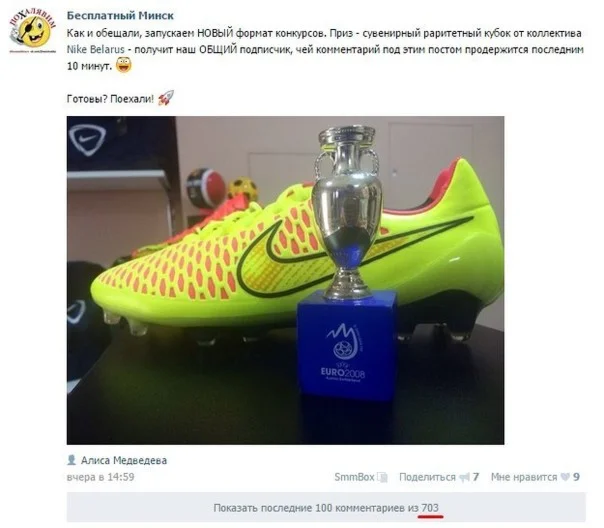604x528 pixels.
Task: View the share count 7
Action: click(476, 477)
